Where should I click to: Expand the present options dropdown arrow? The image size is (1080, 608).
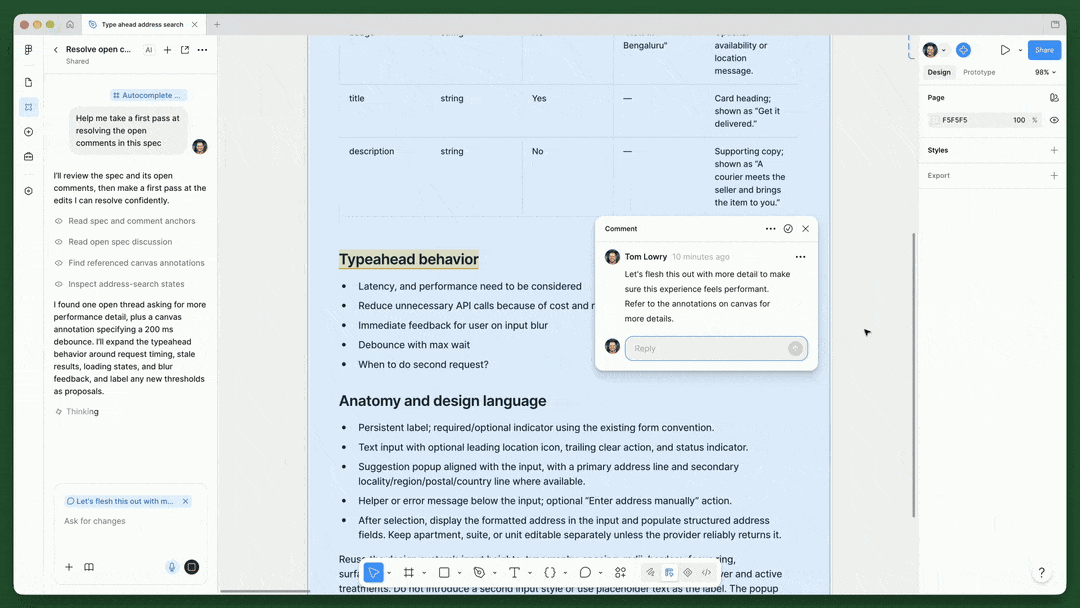pyautogui.click(x=1020, y=50)
